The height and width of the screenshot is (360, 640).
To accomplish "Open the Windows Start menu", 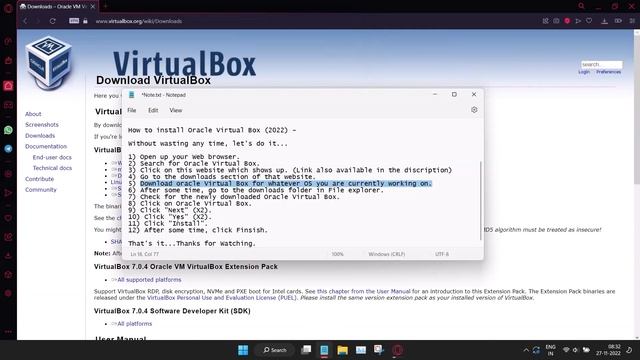I will 243,350.
